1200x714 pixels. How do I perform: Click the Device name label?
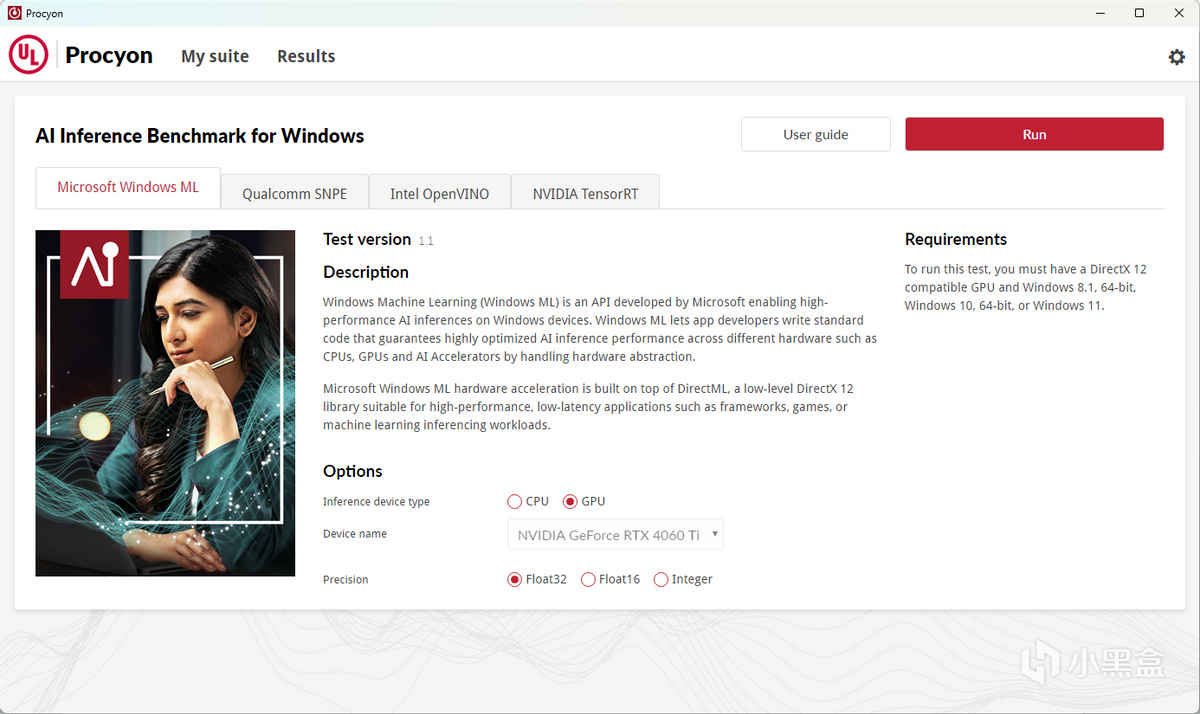coord(355,534)
